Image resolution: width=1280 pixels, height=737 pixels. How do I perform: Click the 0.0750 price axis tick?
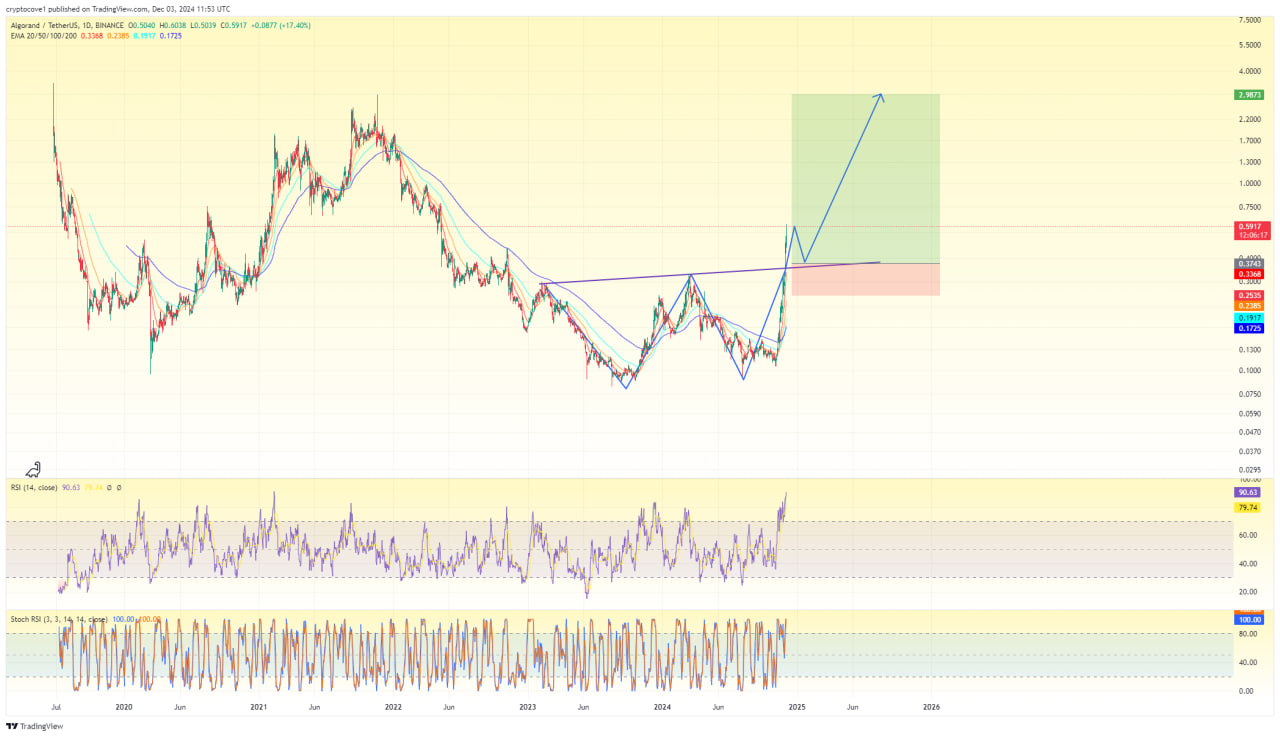pos(1249,393)
